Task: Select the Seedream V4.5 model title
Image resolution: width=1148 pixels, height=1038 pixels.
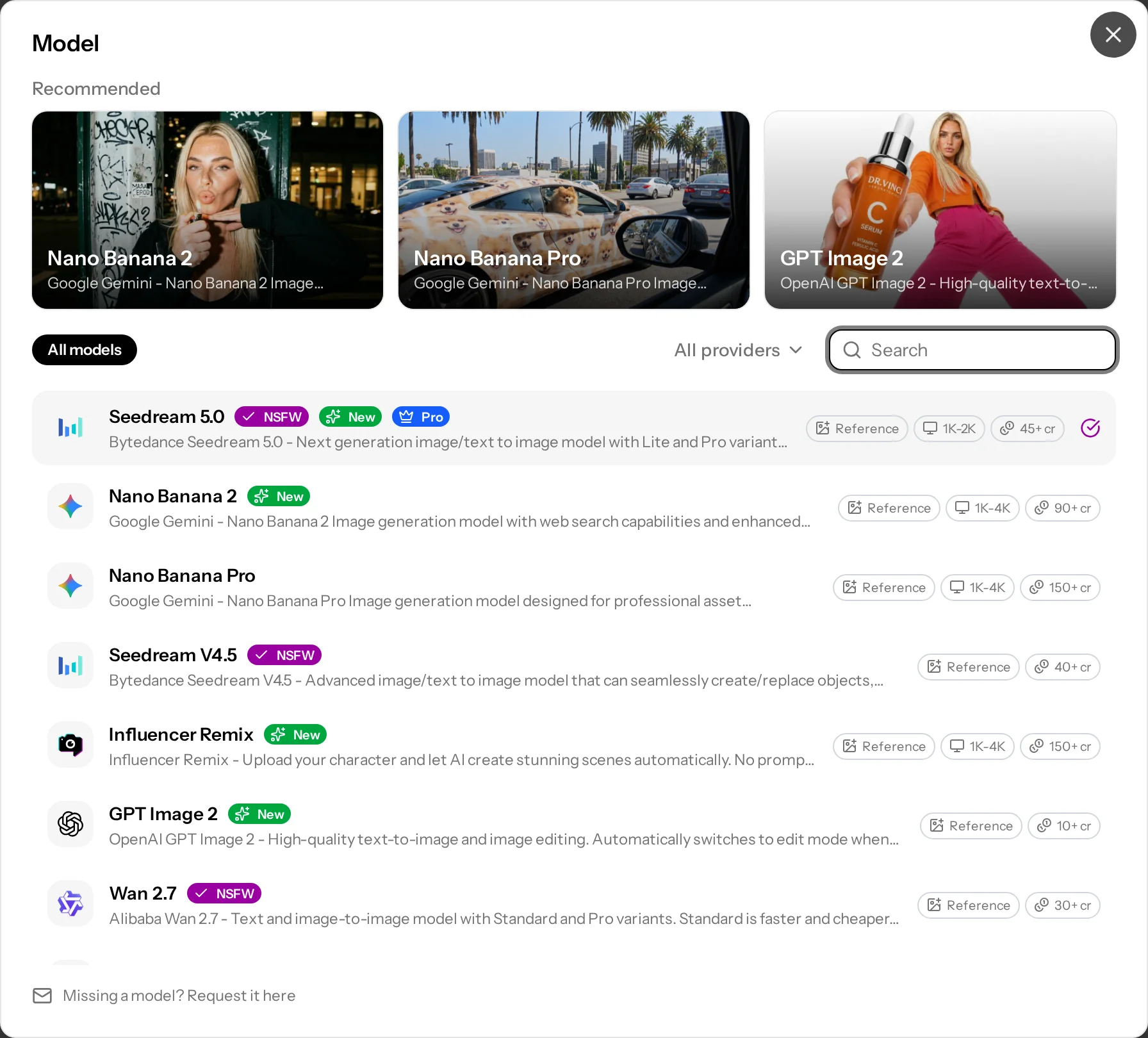Action: pyautogui.click(x=173, y=655)
